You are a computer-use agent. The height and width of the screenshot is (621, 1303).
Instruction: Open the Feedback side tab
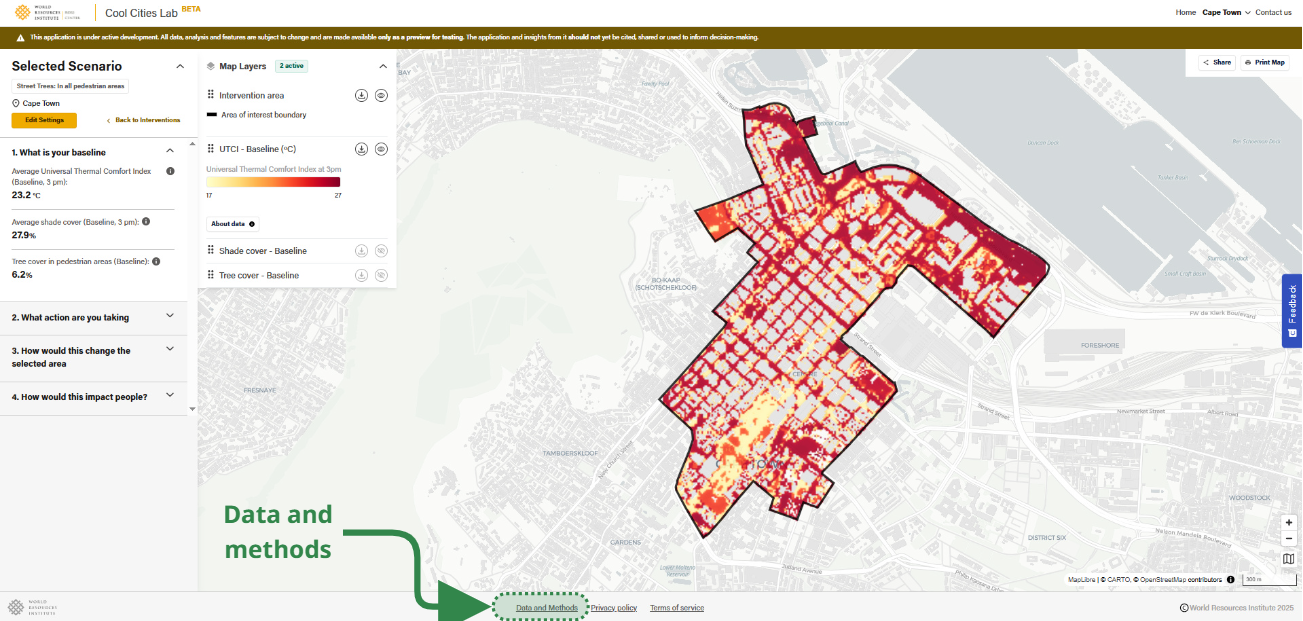coord(1292,310)
